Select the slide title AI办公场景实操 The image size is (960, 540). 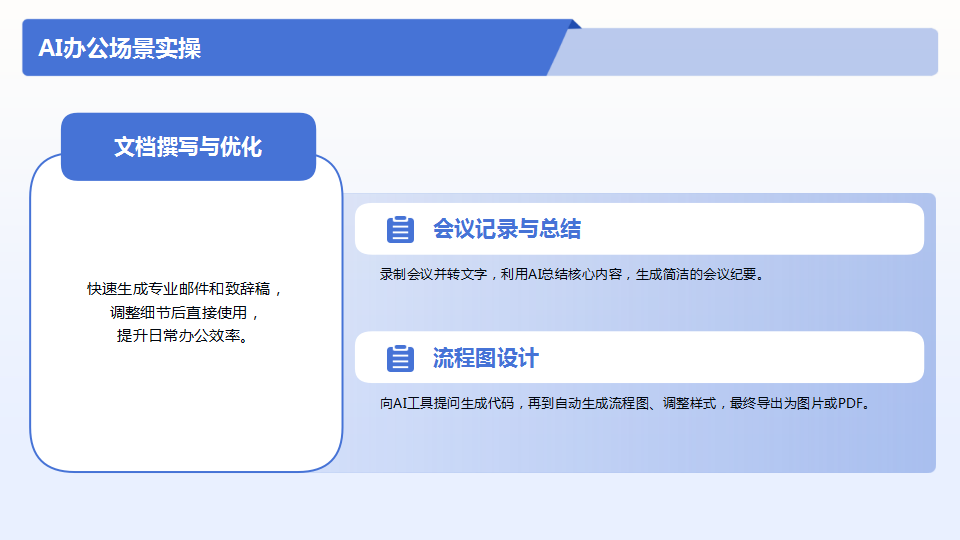click(119, 49)
